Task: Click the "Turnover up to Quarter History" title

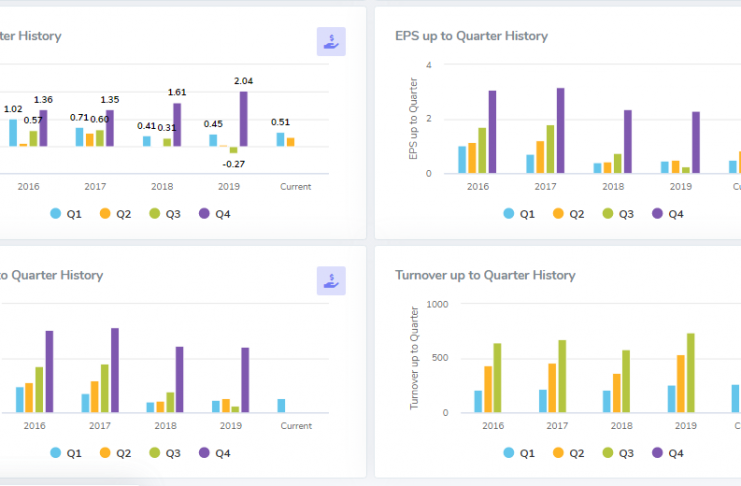Action: tap(485, 275)
